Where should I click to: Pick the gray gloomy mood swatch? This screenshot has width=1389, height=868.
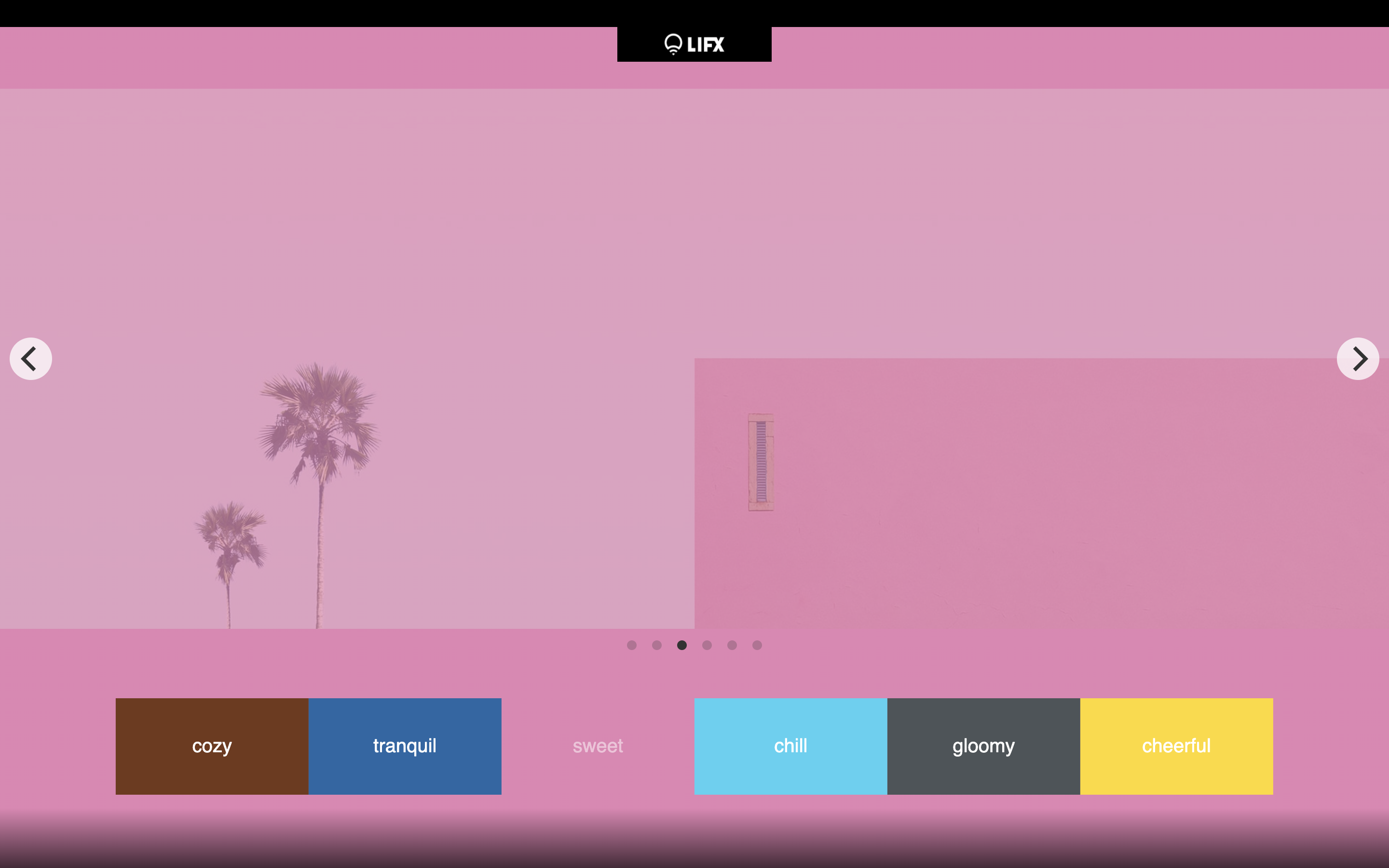pyautogui.click(x=983, y=746)
